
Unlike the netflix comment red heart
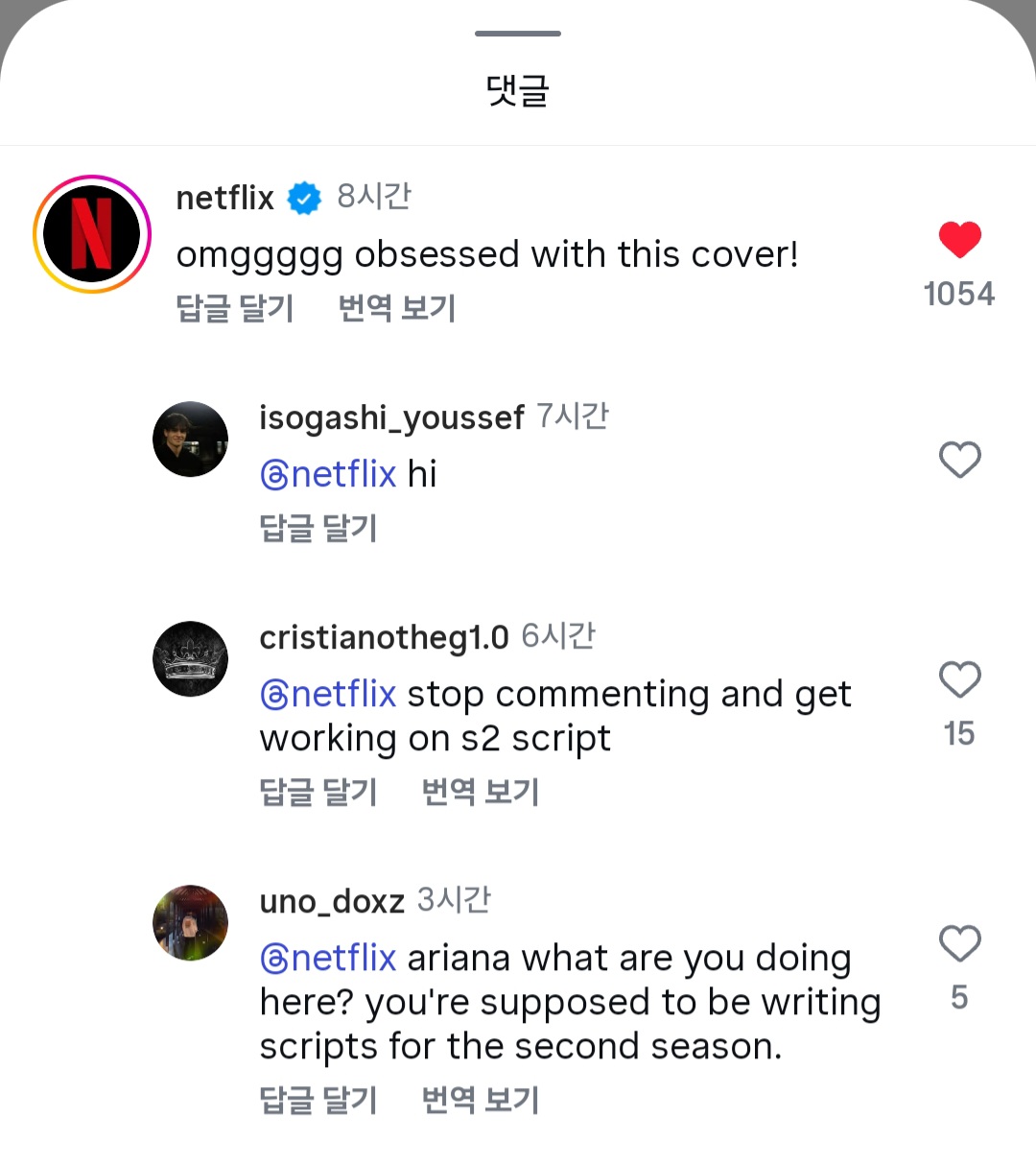pyautogui.click(x=959, y=240)
